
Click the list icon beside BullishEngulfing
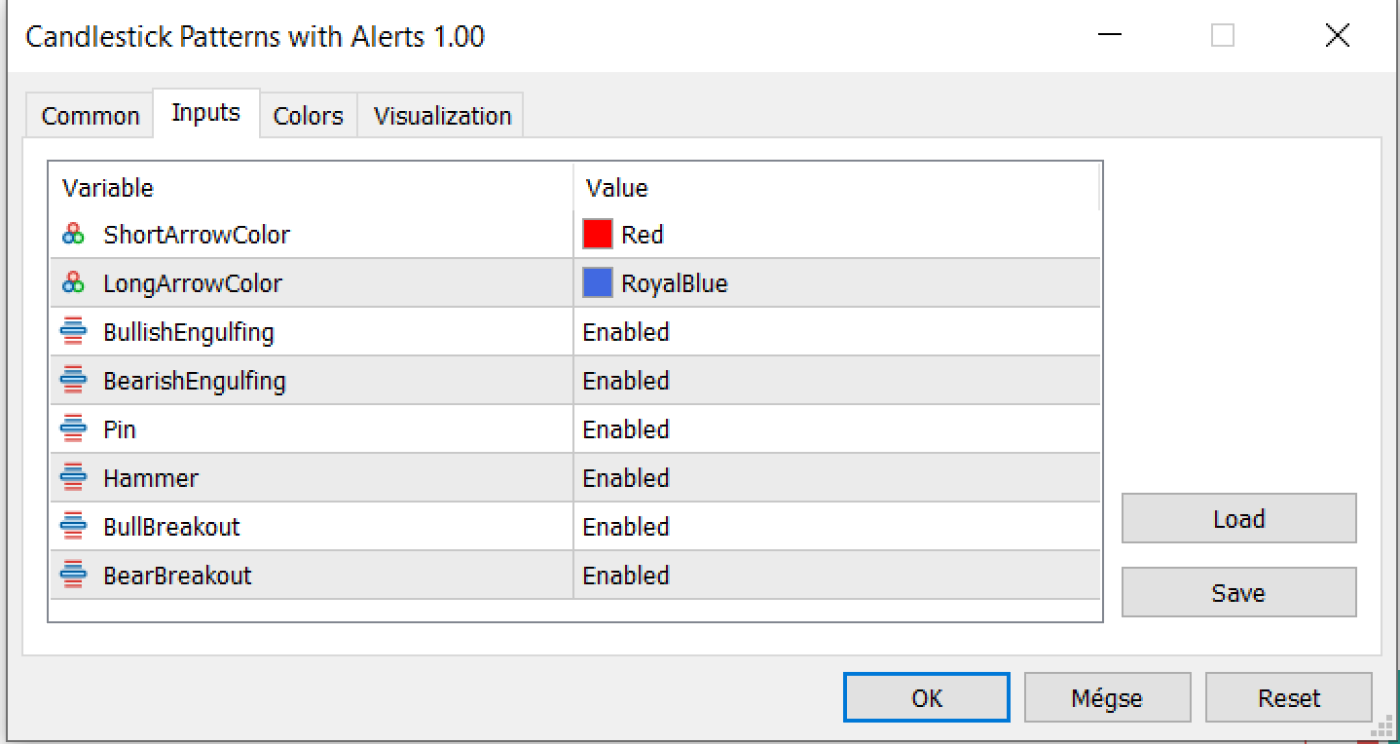pyautogui.click(x=72, y=331)
